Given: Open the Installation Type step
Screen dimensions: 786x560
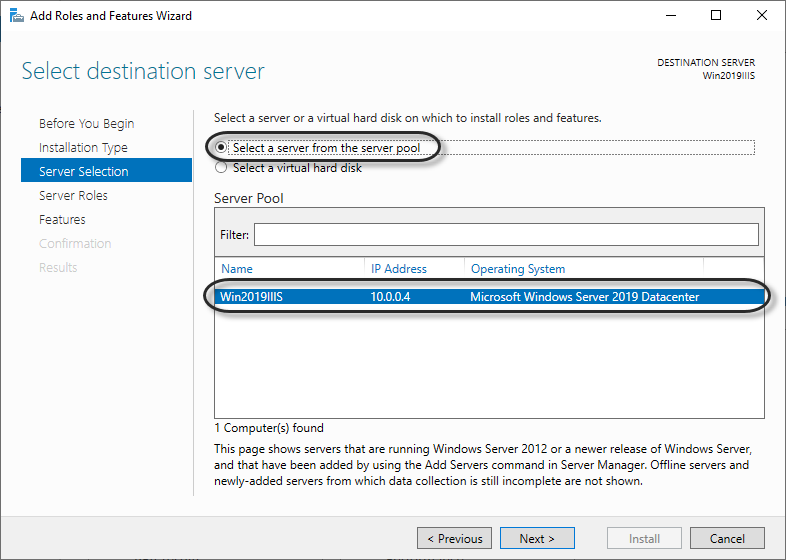Looking at the screenshot, I should (x=83, y=147).
